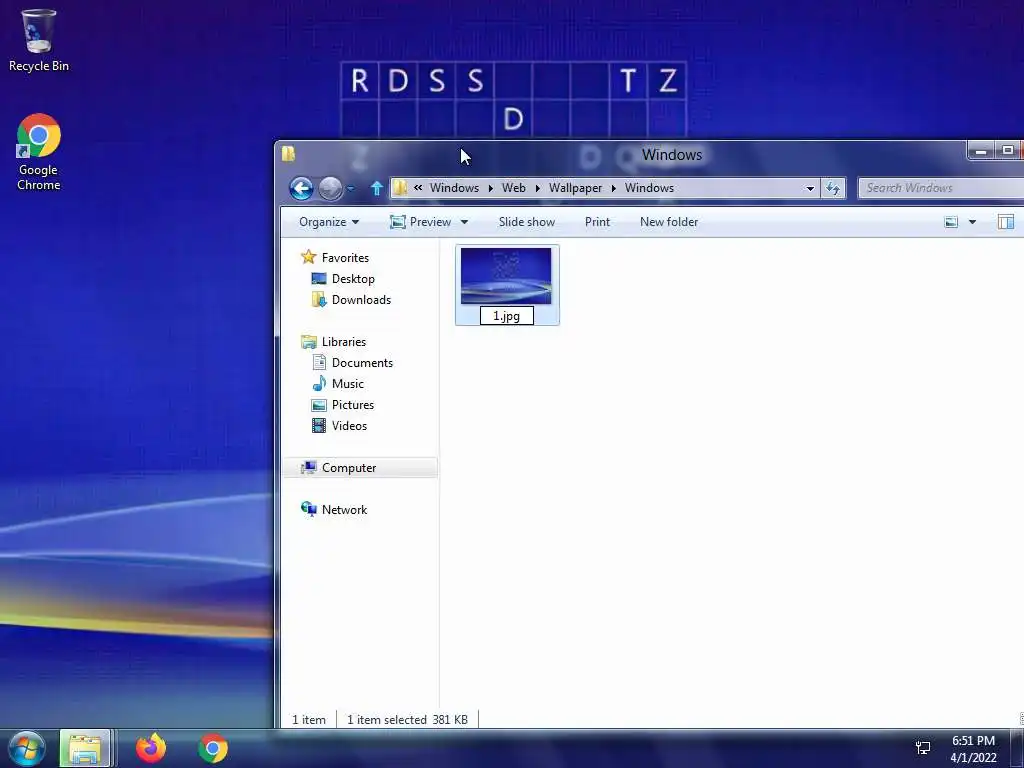Click the folder icon in address bar
1024x768 pixels.
pos(400,188)
